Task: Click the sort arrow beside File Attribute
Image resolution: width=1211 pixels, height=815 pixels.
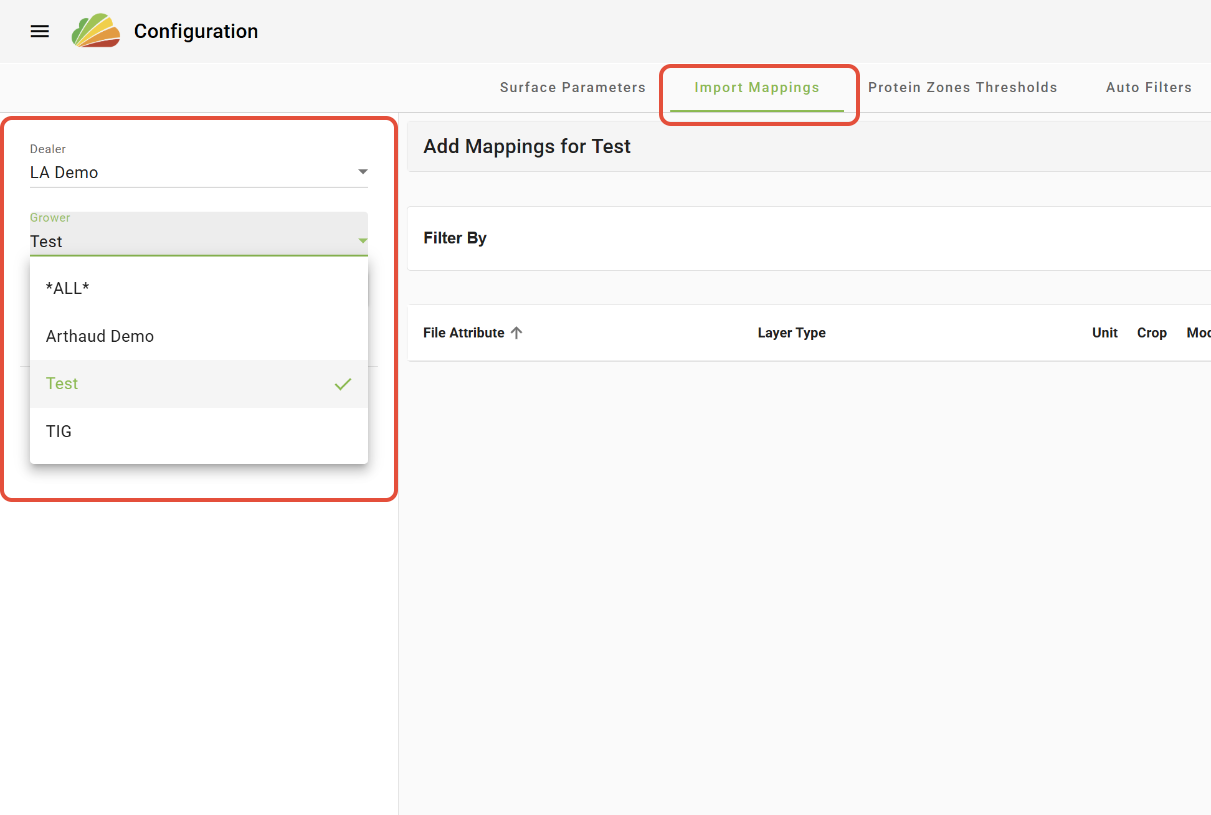Action: (x=517, y=333)
